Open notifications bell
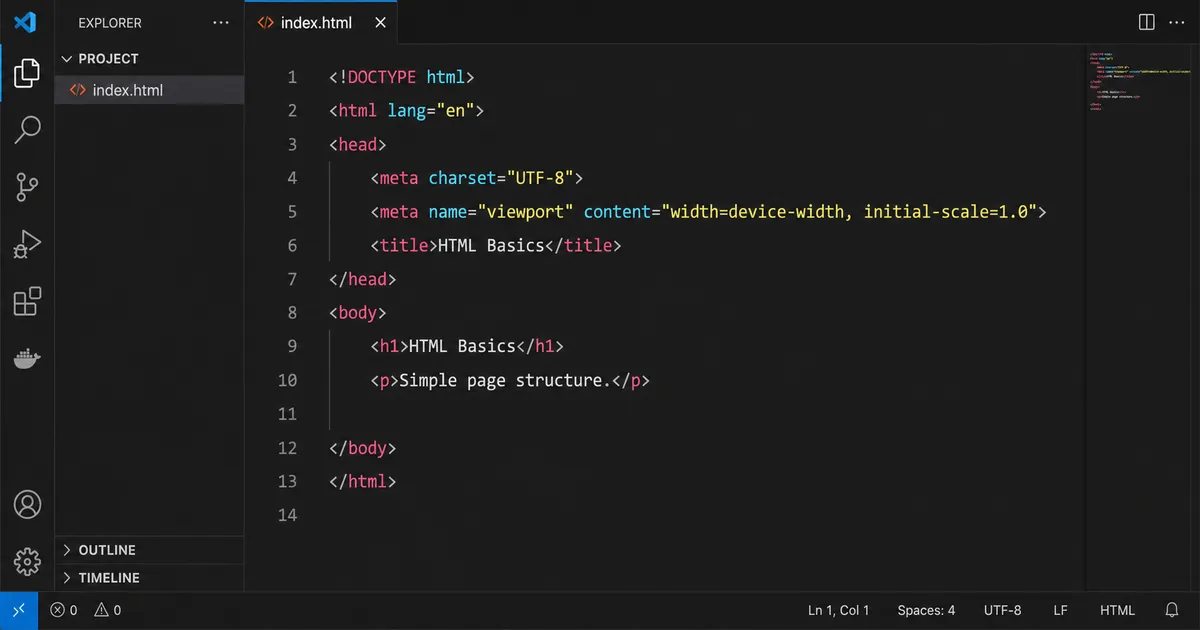 [x=1172, y=610]
